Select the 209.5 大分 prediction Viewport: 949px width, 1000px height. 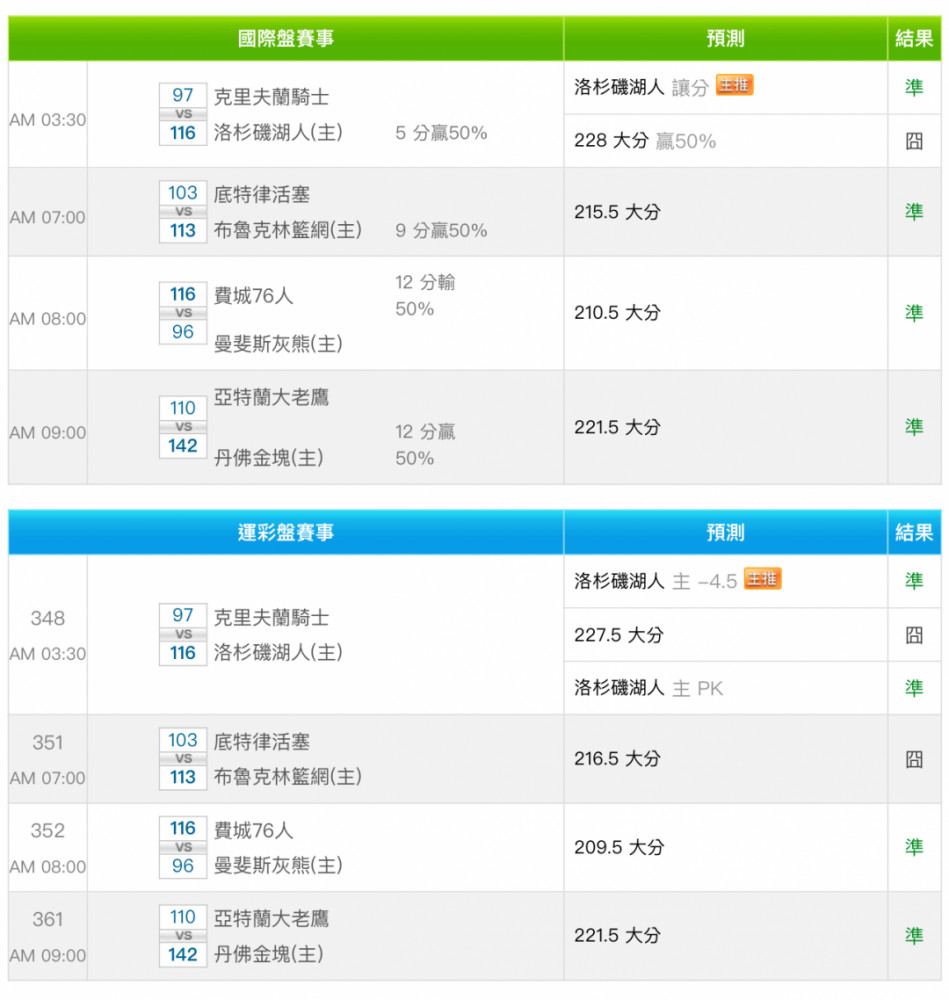coord(619,847)
